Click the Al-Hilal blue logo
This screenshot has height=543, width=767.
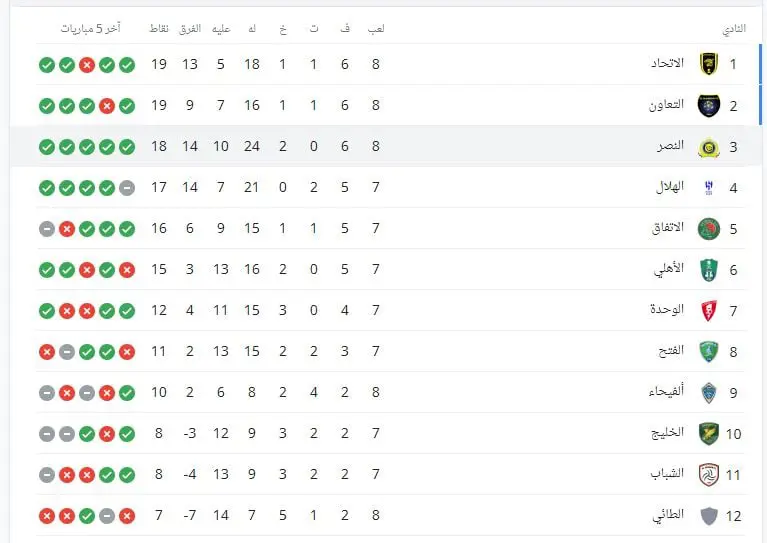tap(708, 187)
